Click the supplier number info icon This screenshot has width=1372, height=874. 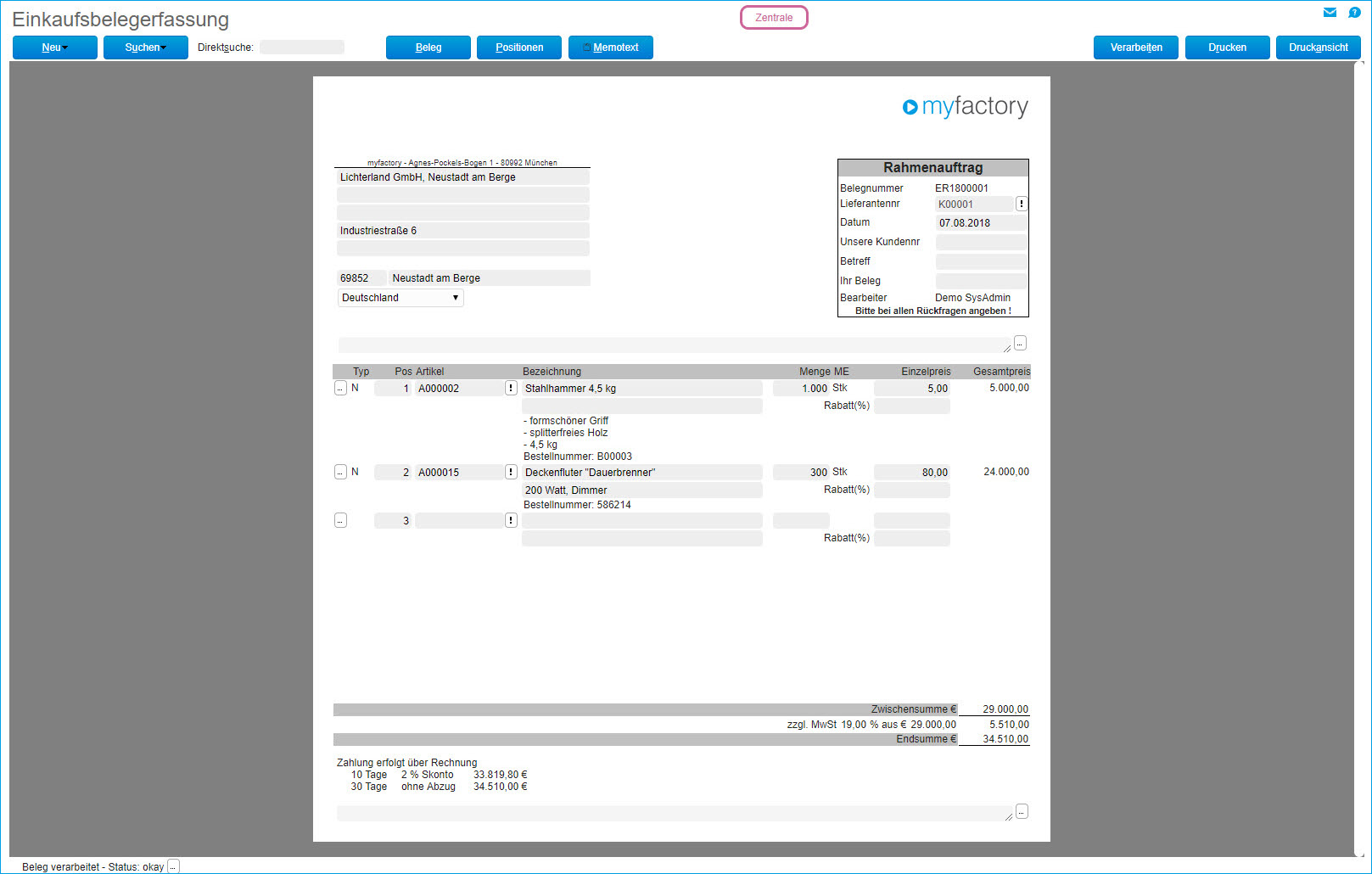coord(1022,204)
